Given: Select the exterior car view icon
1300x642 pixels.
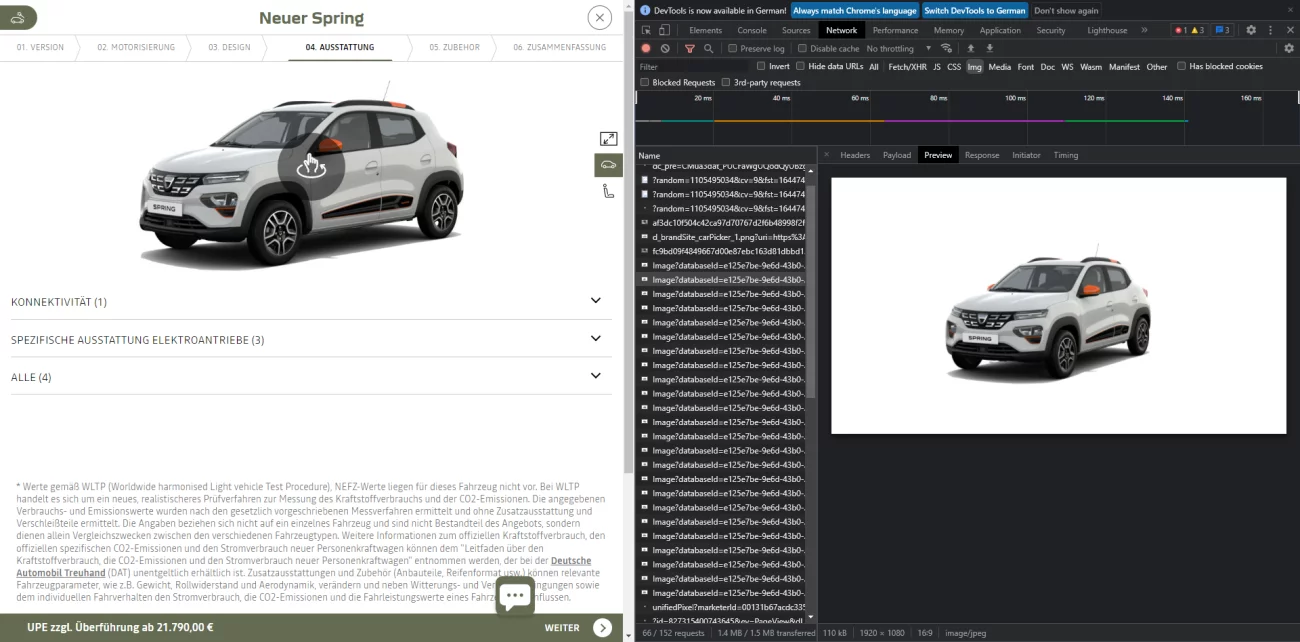Looking at the screenshot, I should click(x=608, y=165).
